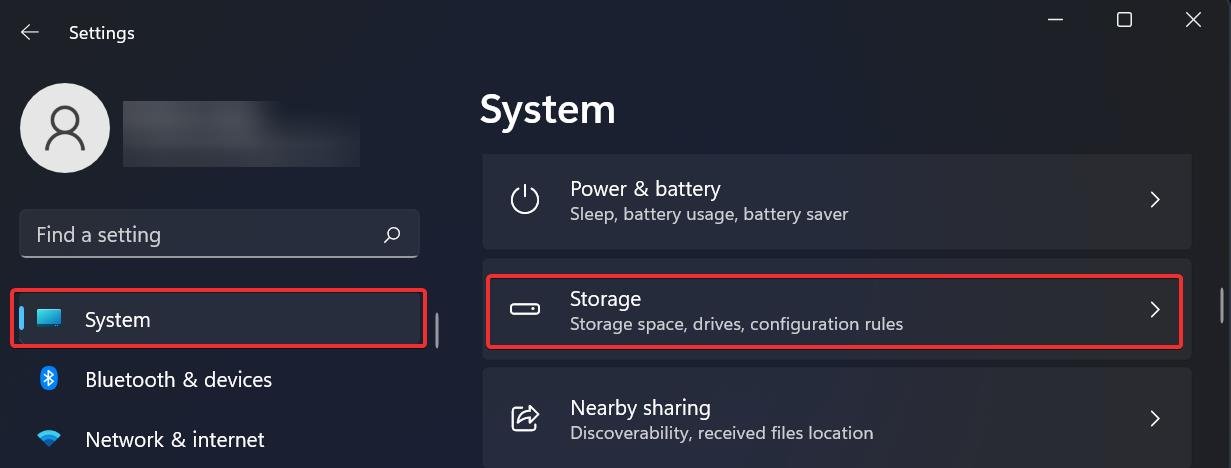This screenshot has width=1231, height=468.
Task: Click the Bluetooth icon in the sidebar
Action: (48, 379)
